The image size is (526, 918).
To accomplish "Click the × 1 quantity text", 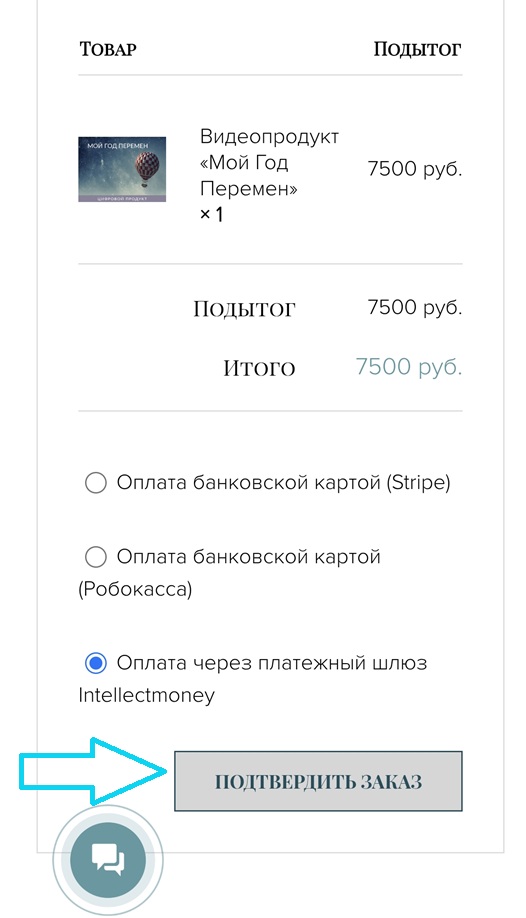I will click(211, 215).
